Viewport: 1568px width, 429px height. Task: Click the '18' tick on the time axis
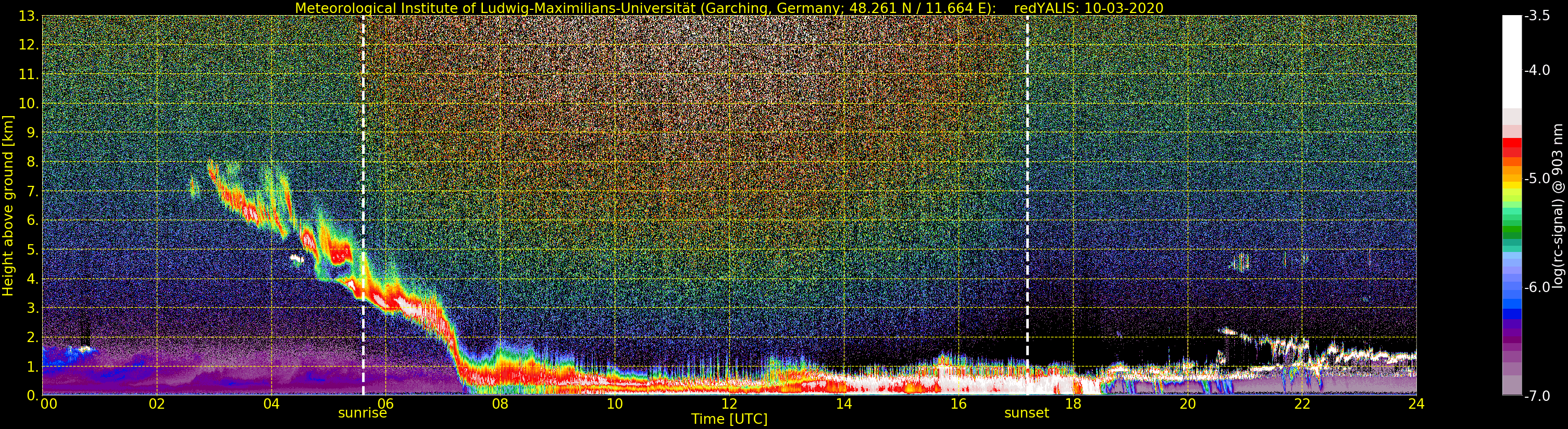click(1073, 404)
